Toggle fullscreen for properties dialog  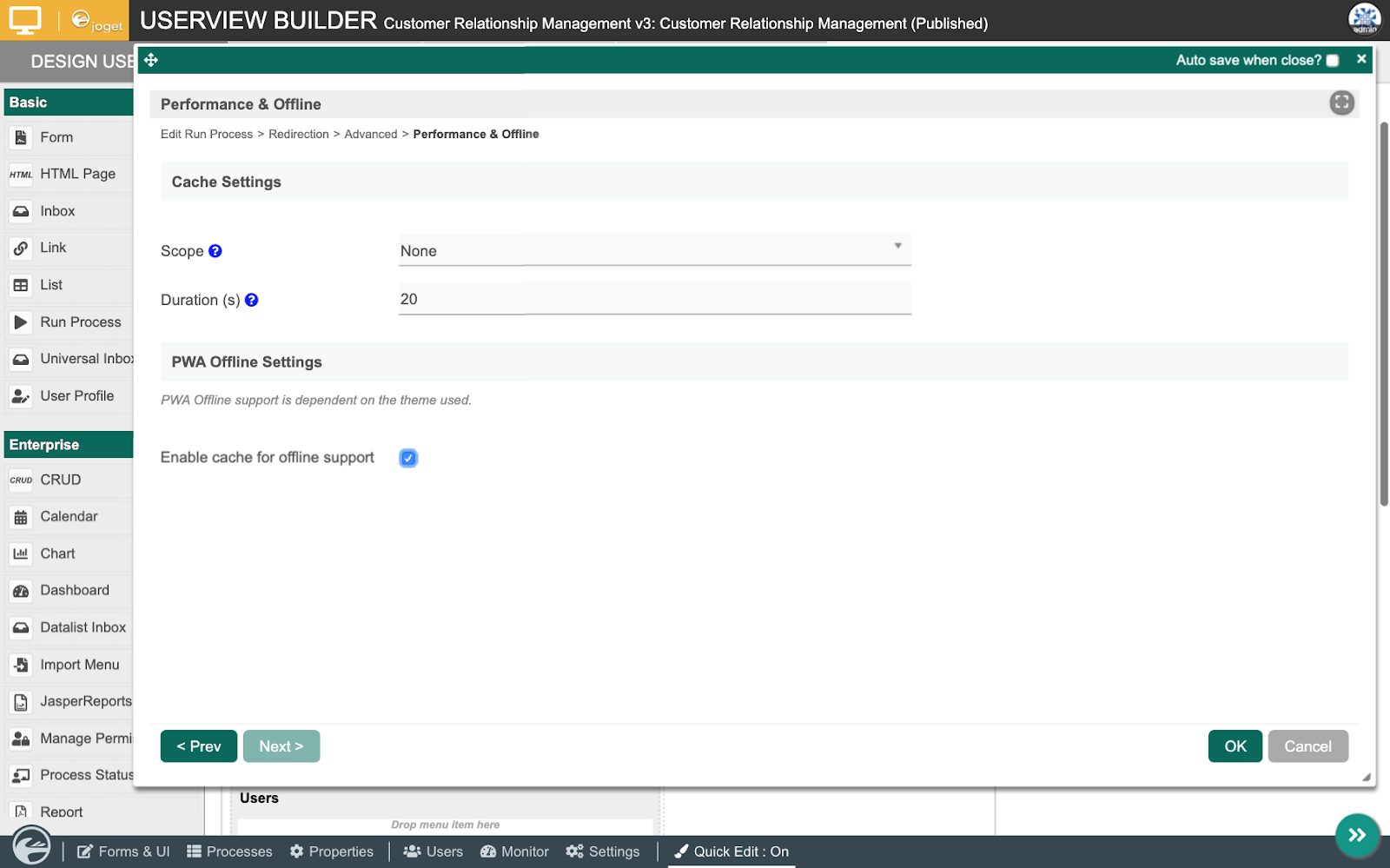pyautogui.click(x=1341, y=103)
